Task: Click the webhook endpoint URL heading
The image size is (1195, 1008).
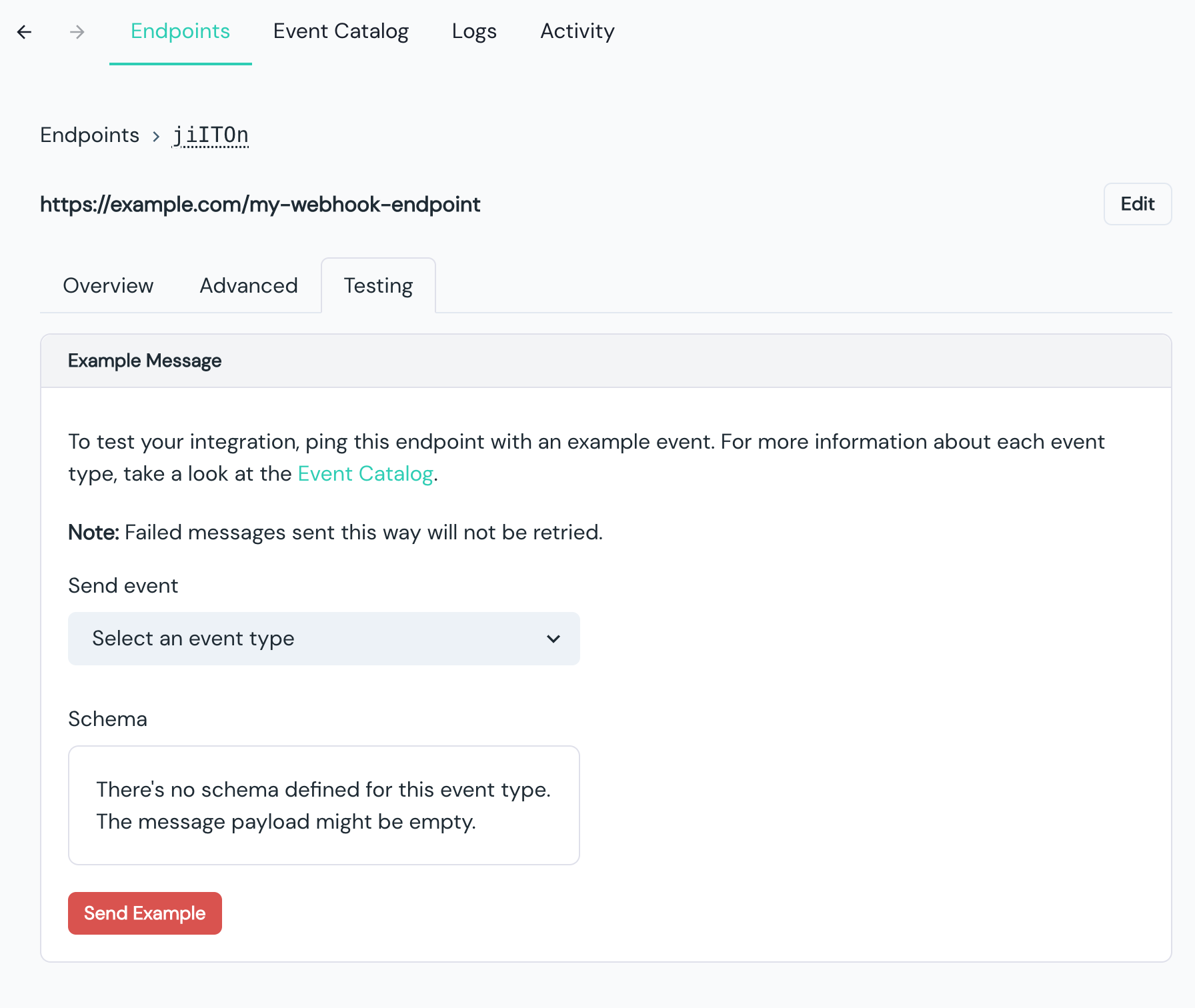Action: [260, 205]
